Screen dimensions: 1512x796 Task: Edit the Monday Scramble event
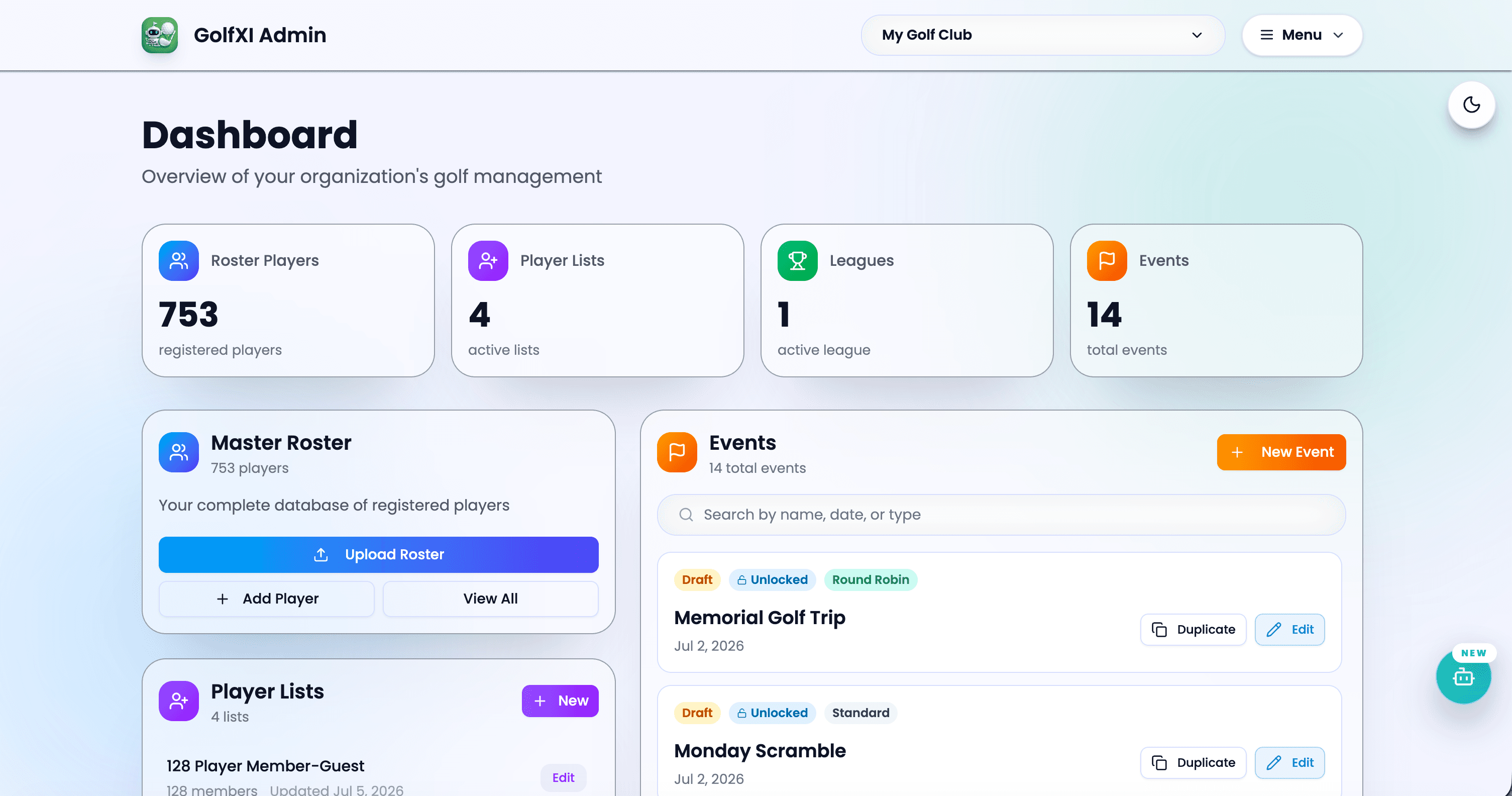pos(1289,762)
